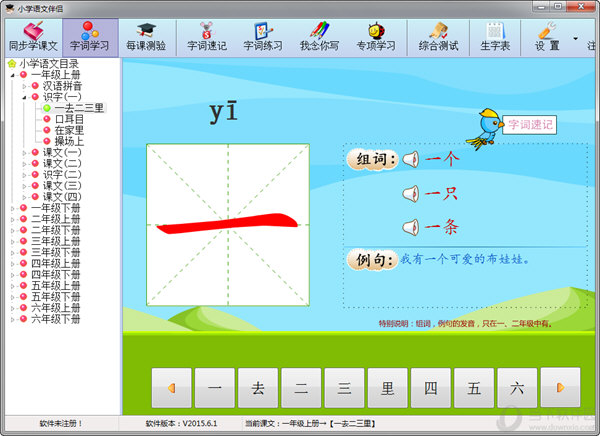This screenshot has width=600, height=436.
Task: Open the 同步学课文 toolbar icon
Action: click(33, 37)
